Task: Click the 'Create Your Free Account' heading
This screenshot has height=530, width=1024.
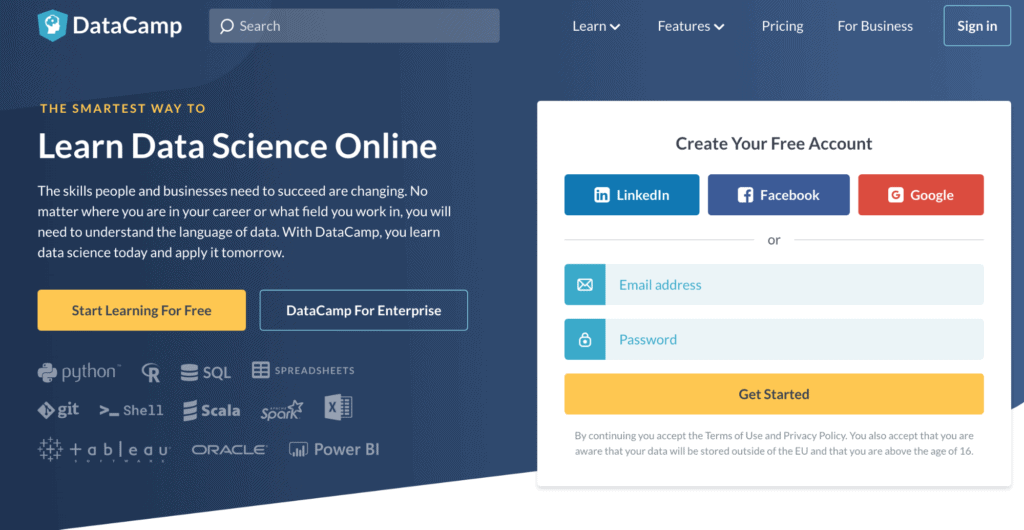Action: tap(774, 144)
